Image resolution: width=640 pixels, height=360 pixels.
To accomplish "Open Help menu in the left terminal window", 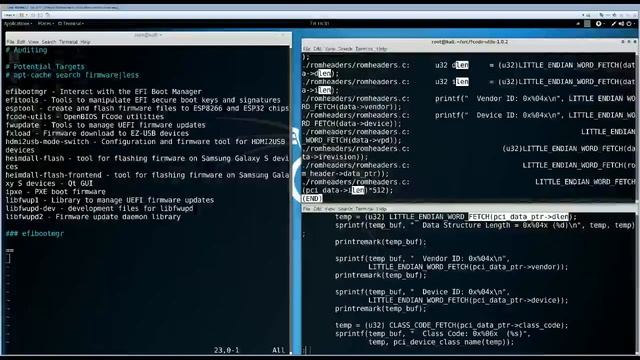I will pyautogui.click(x=85, y=42).
